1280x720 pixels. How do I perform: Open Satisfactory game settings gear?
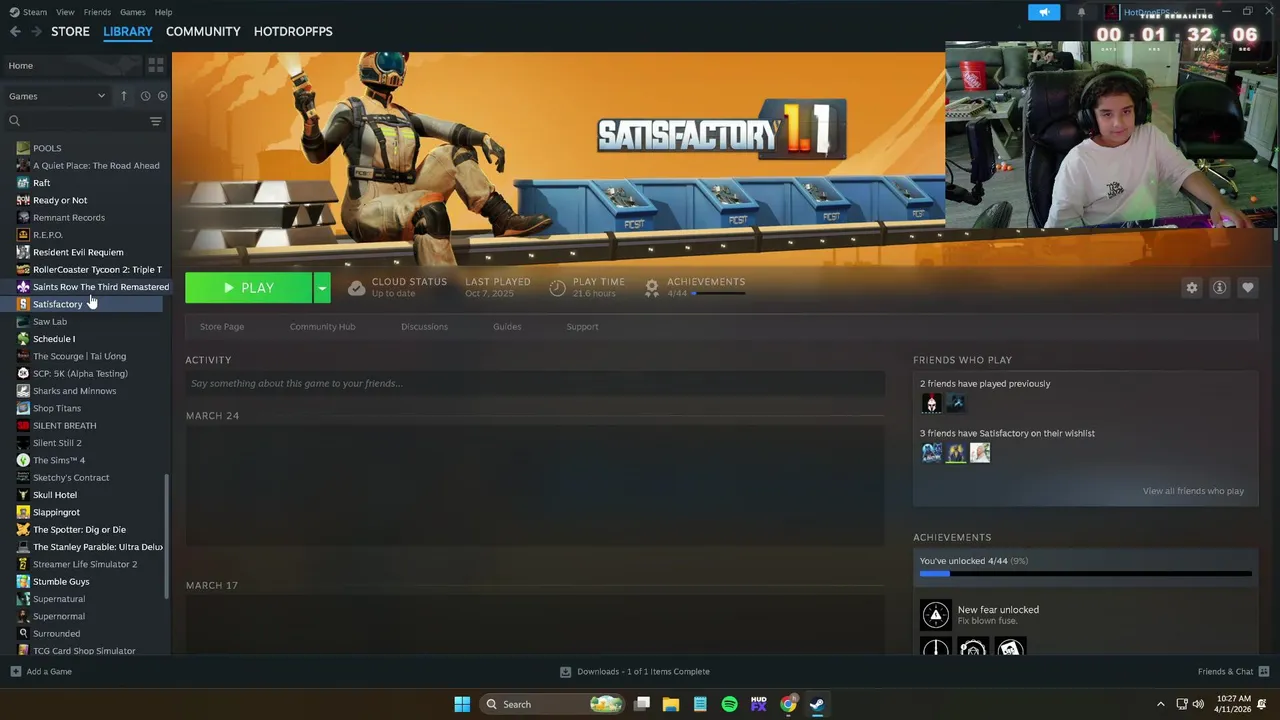tap(1191, 288)
